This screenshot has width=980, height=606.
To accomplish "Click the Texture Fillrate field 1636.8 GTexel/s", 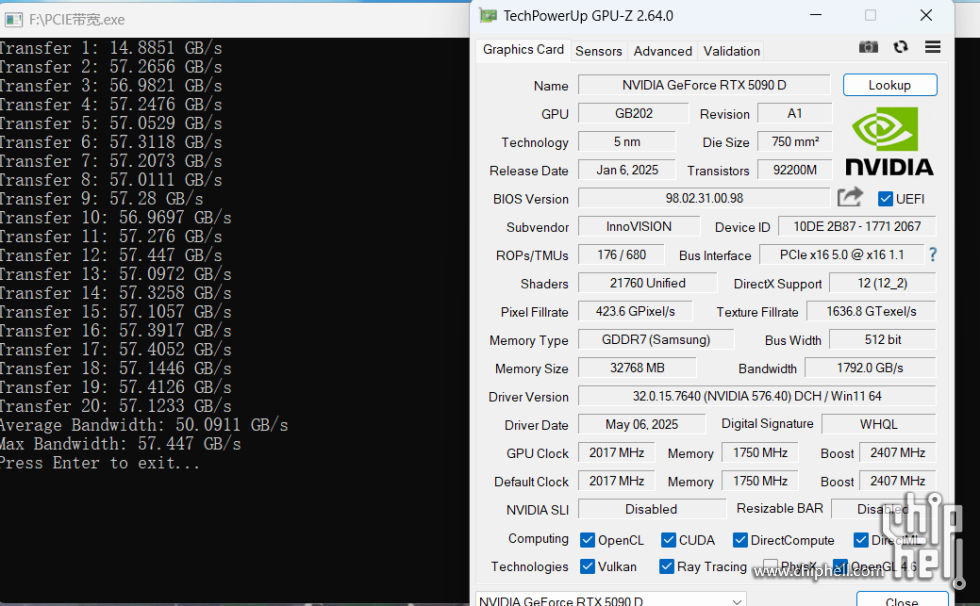I will (871, 311).
